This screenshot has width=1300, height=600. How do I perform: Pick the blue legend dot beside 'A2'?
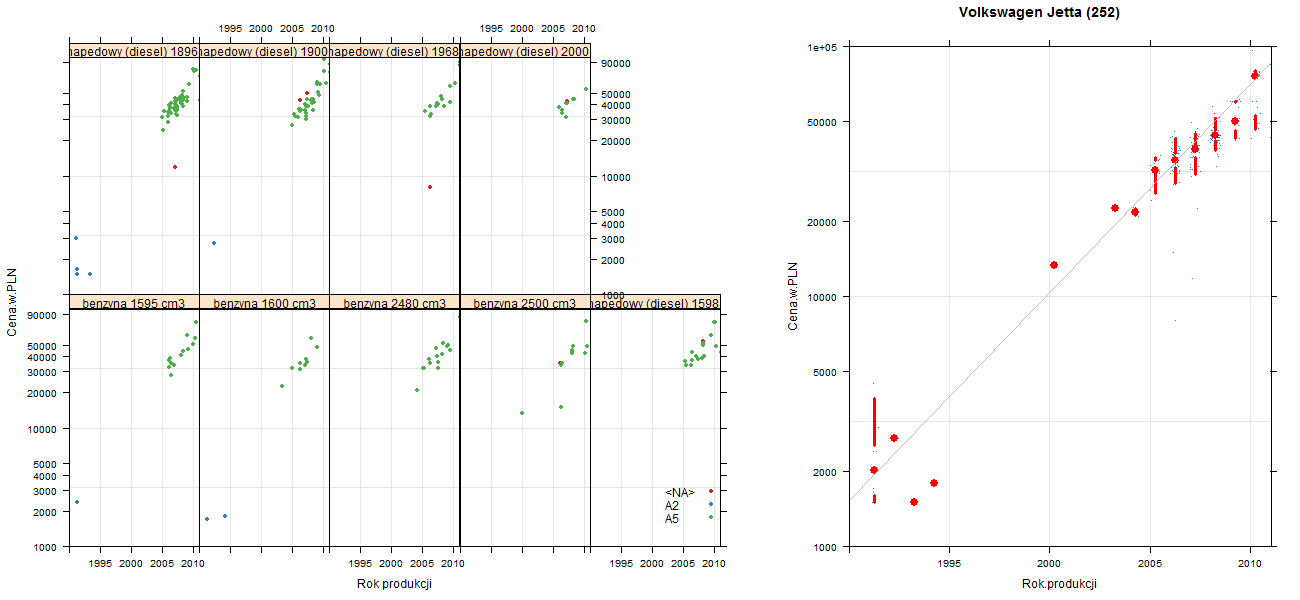[711, 504]
